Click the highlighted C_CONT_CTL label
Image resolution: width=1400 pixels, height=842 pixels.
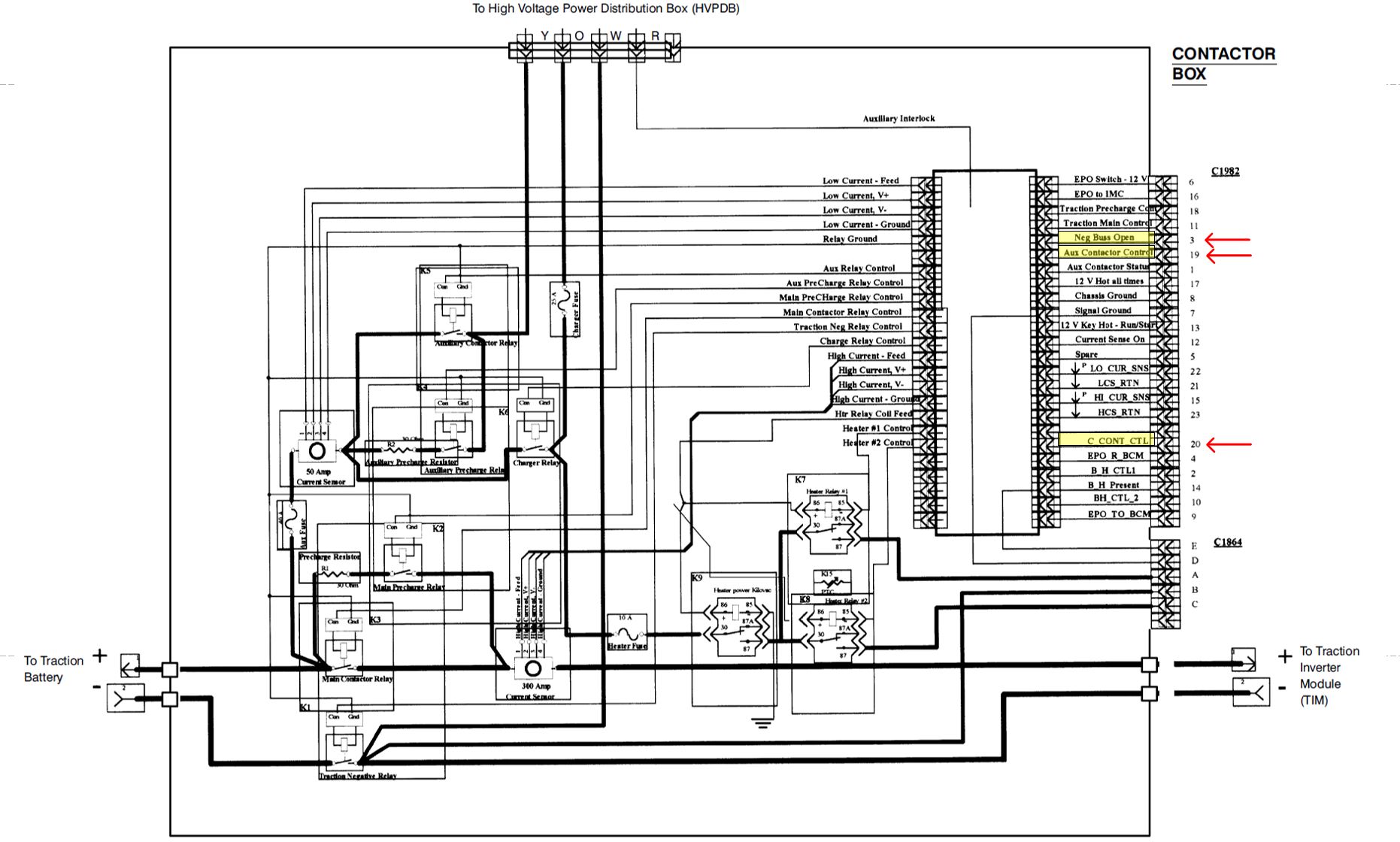1104,441
